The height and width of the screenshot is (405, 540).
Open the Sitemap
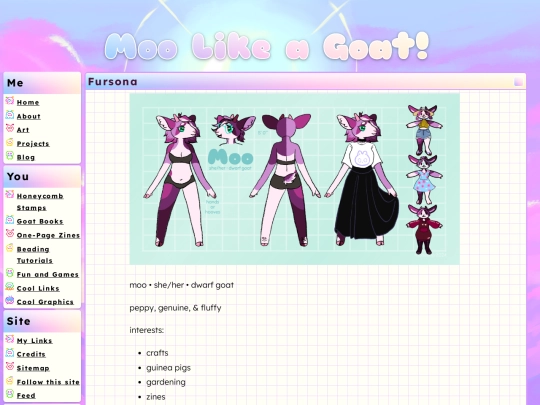(x=33, y=368)
